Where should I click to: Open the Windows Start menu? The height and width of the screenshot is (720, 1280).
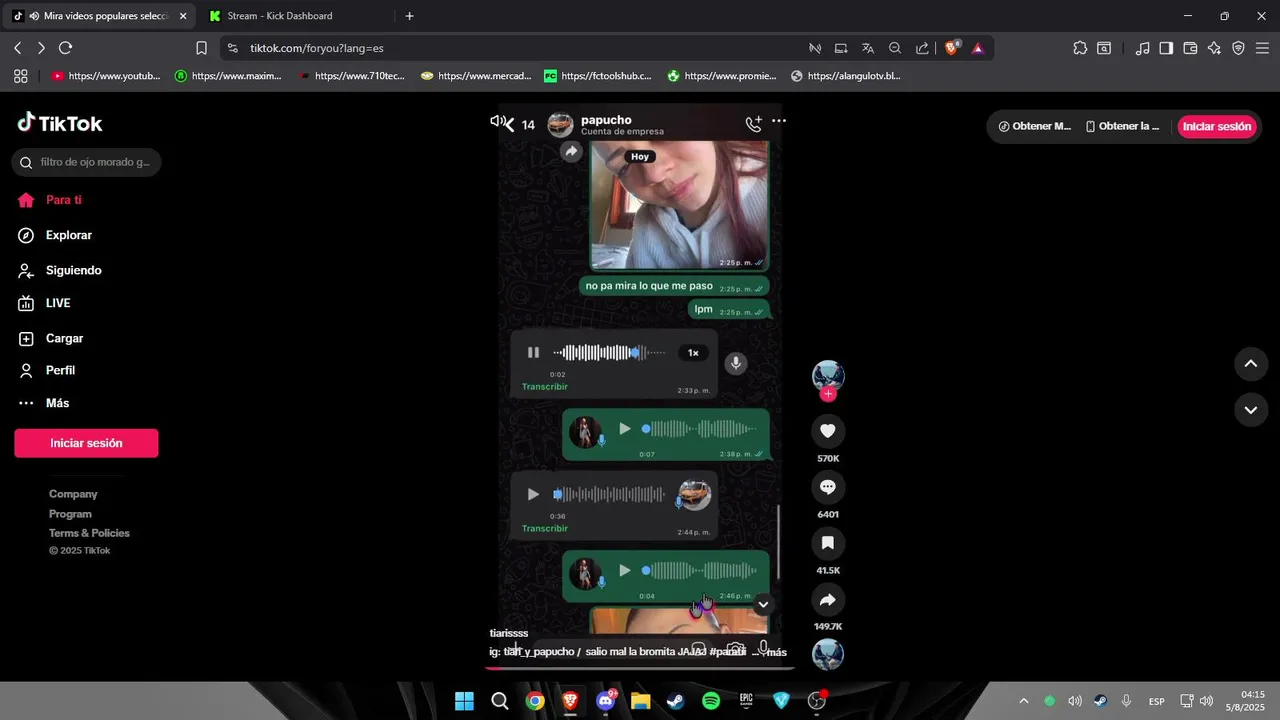464,701
